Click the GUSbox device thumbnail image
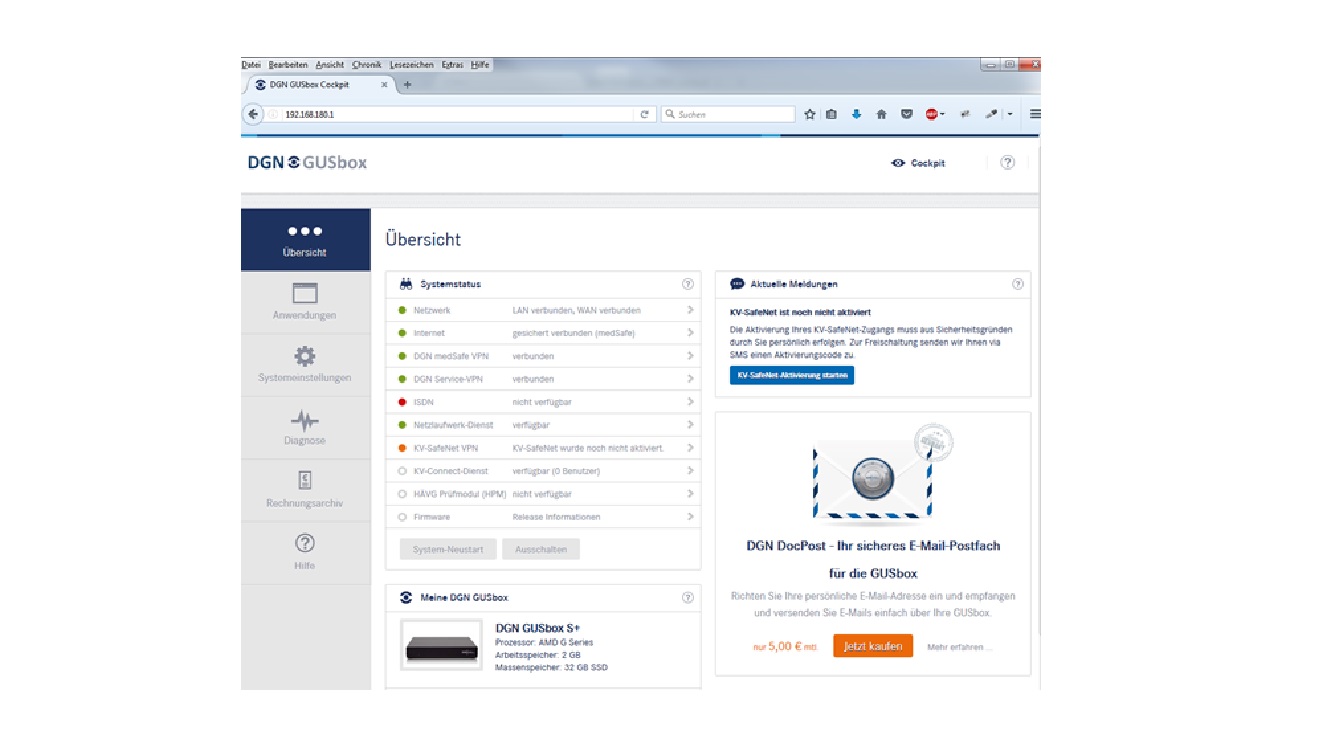This screenshot has width=1334, height=750. (x=443, y=645)
